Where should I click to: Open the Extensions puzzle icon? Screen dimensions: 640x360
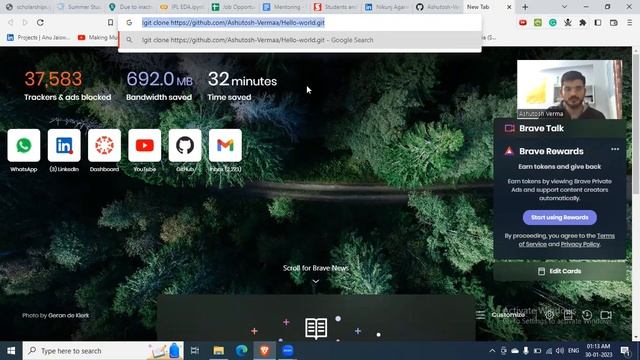click(x=583, y=23)
